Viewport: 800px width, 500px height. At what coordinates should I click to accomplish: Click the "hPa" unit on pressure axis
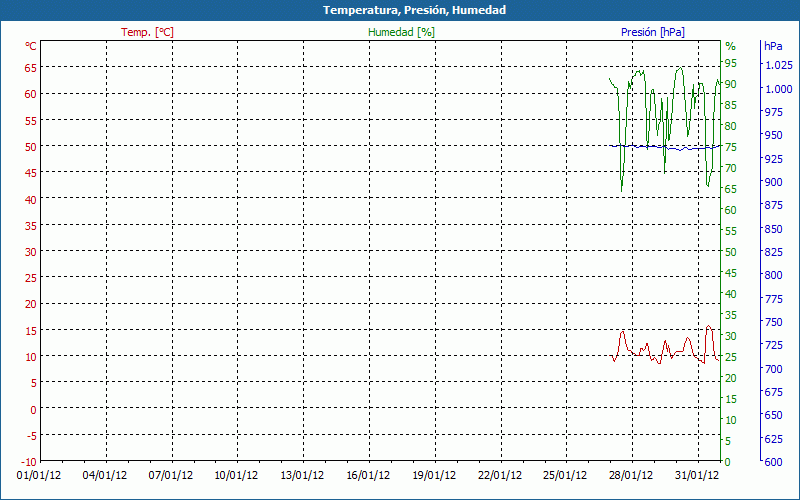coord(773,46)
